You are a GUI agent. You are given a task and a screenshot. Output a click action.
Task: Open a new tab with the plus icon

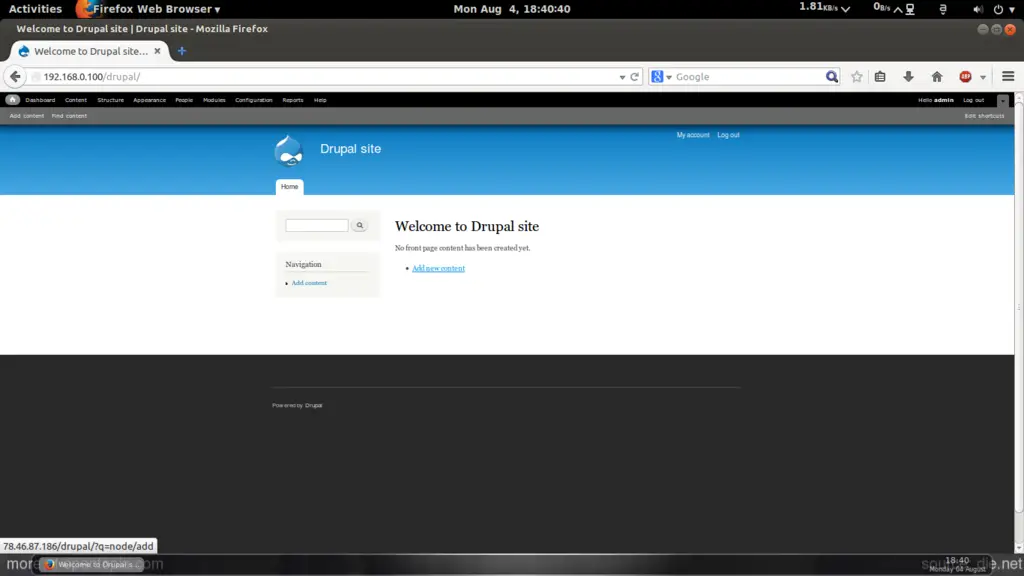[182, 51]
